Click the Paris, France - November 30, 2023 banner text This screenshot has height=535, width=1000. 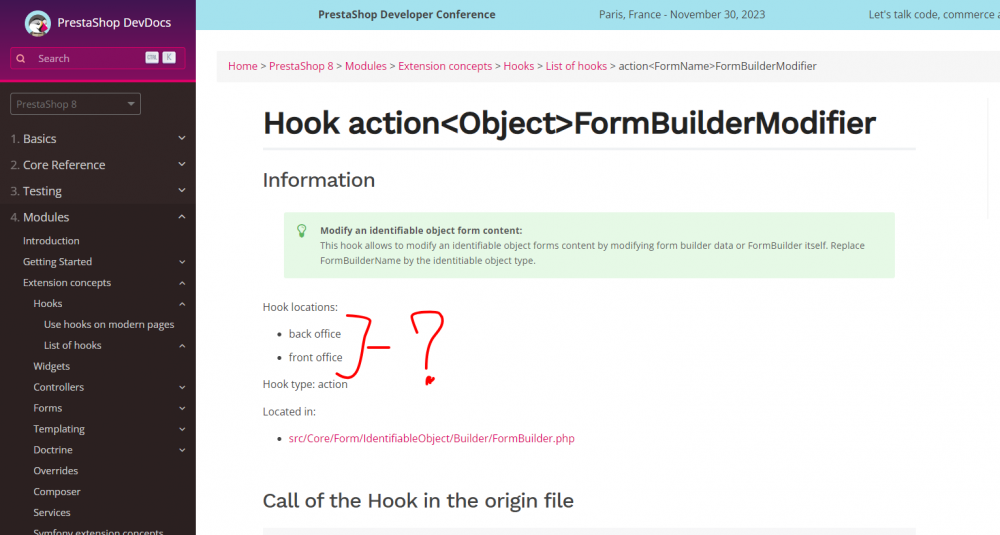click(682, 14)
